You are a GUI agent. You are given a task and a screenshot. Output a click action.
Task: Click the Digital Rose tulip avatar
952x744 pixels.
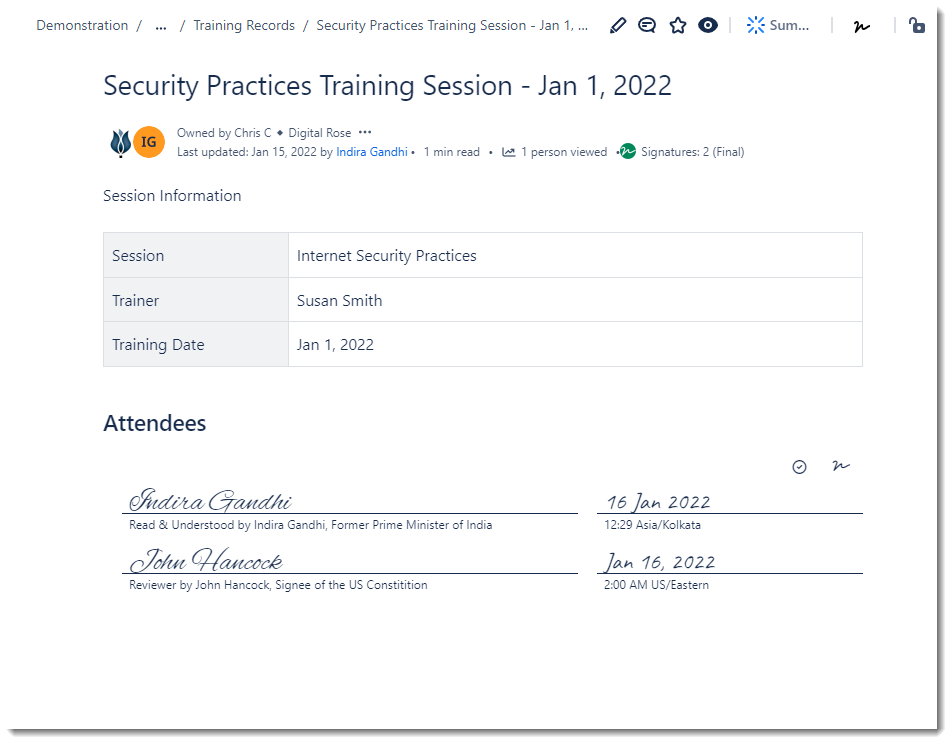120,143
